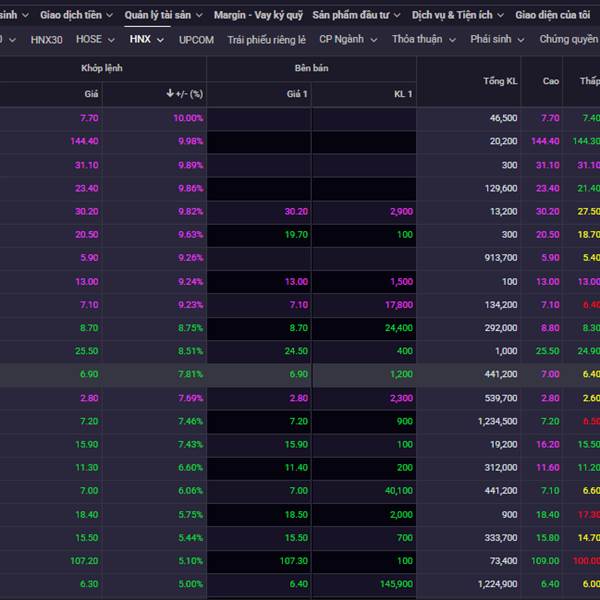Expand the CP Ngành dropdown
The height and width of the screenshot is (600, 600).
[x=373, y=40]
